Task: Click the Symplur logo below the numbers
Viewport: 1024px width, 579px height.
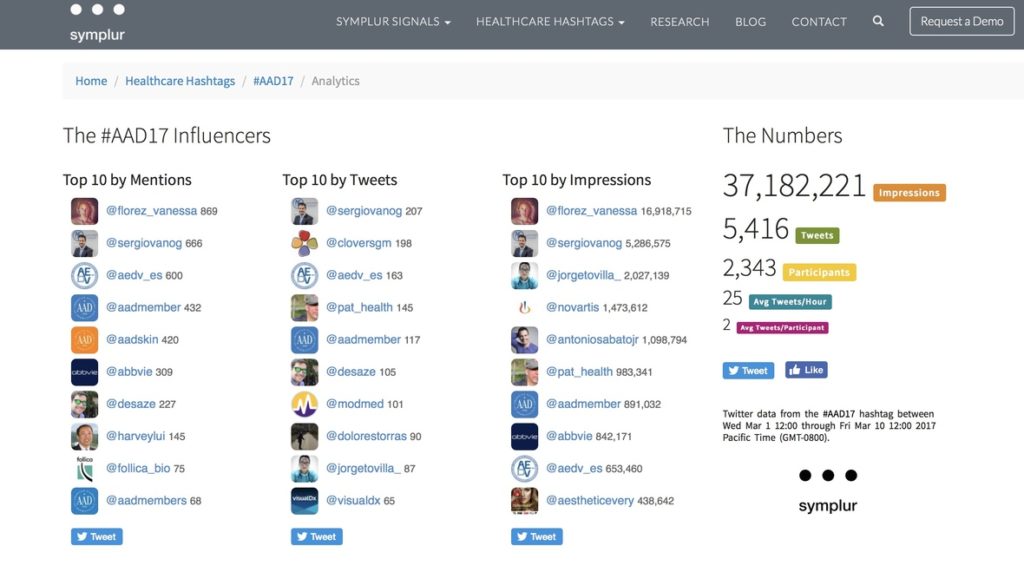Action: [827, 492]
